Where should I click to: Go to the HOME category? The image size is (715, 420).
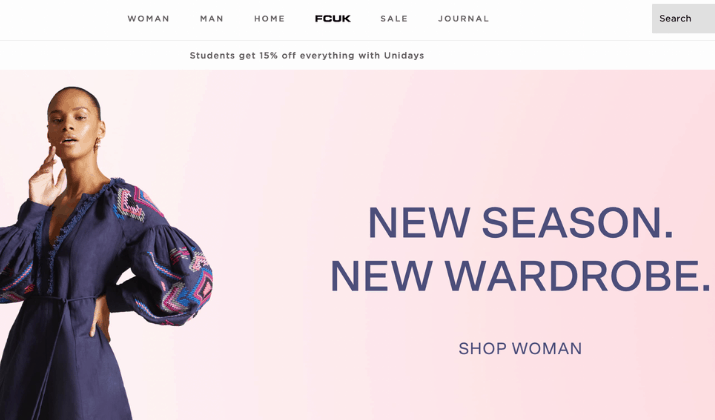coord(269,19)
